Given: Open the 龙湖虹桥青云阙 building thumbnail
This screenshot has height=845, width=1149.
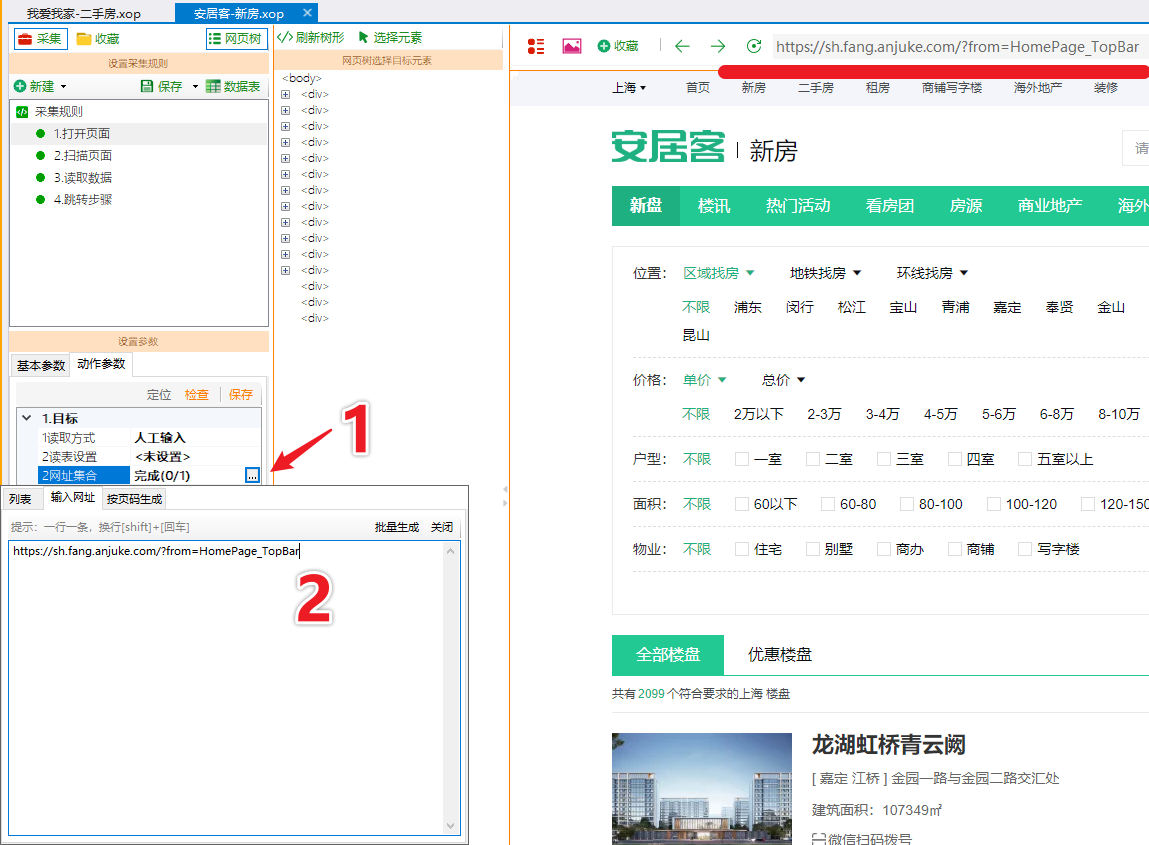Looking at the screenshot, I should (x=702, y=789).
